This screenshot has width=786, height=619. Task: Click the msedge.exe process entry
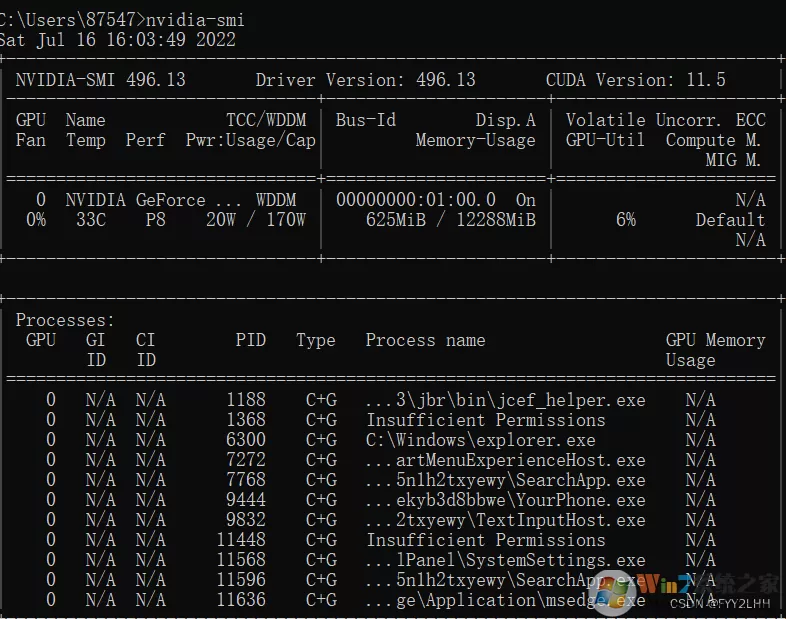click(x=505, y=600)
